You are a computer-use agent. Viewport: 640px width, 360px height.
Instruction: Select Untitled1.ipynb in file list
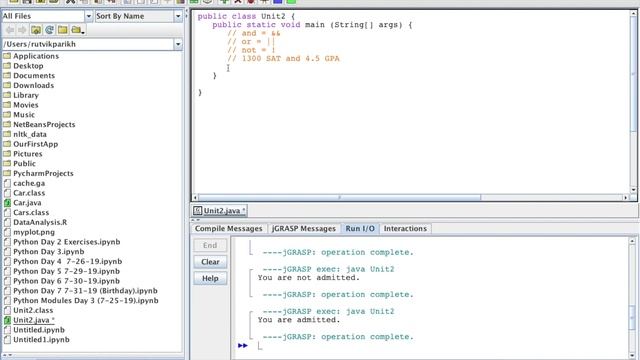41,340
